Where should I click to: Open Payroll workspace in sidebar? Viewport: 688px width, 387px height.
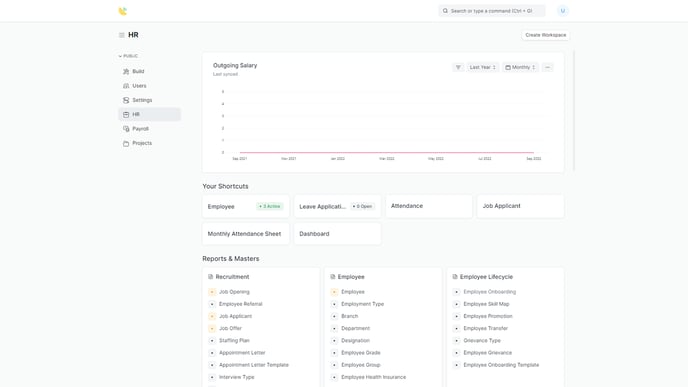click(x=149, y=129)
